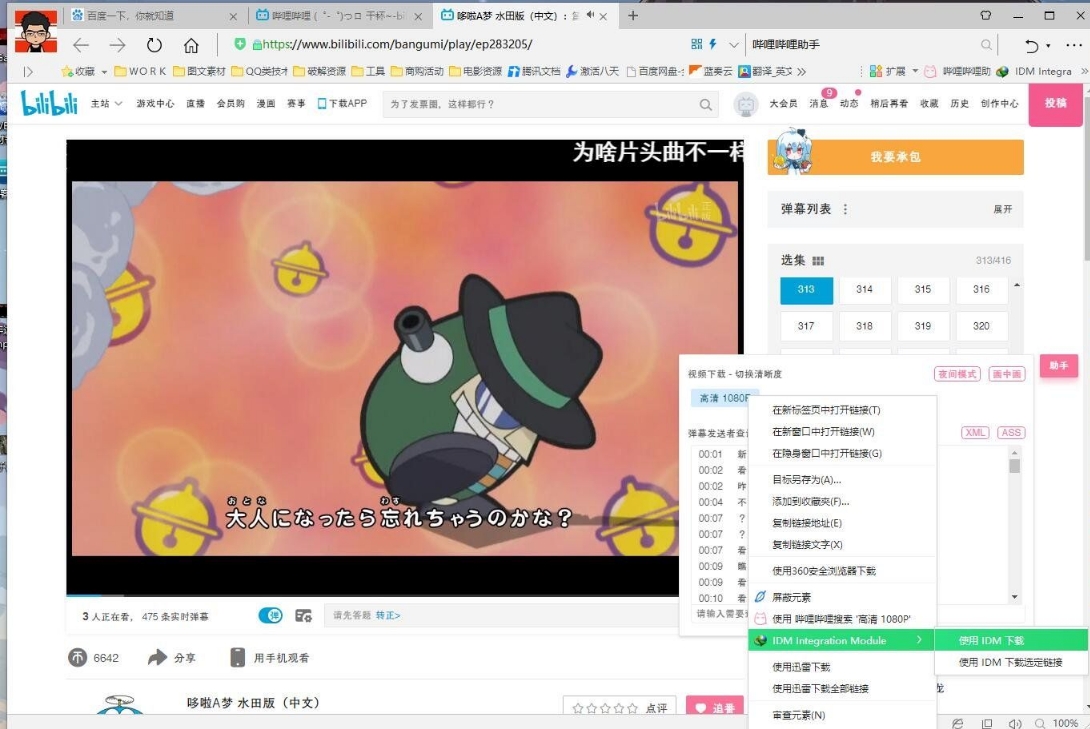Click the browser home icon
1090x729 pixels.
click(x=191, y=45)
